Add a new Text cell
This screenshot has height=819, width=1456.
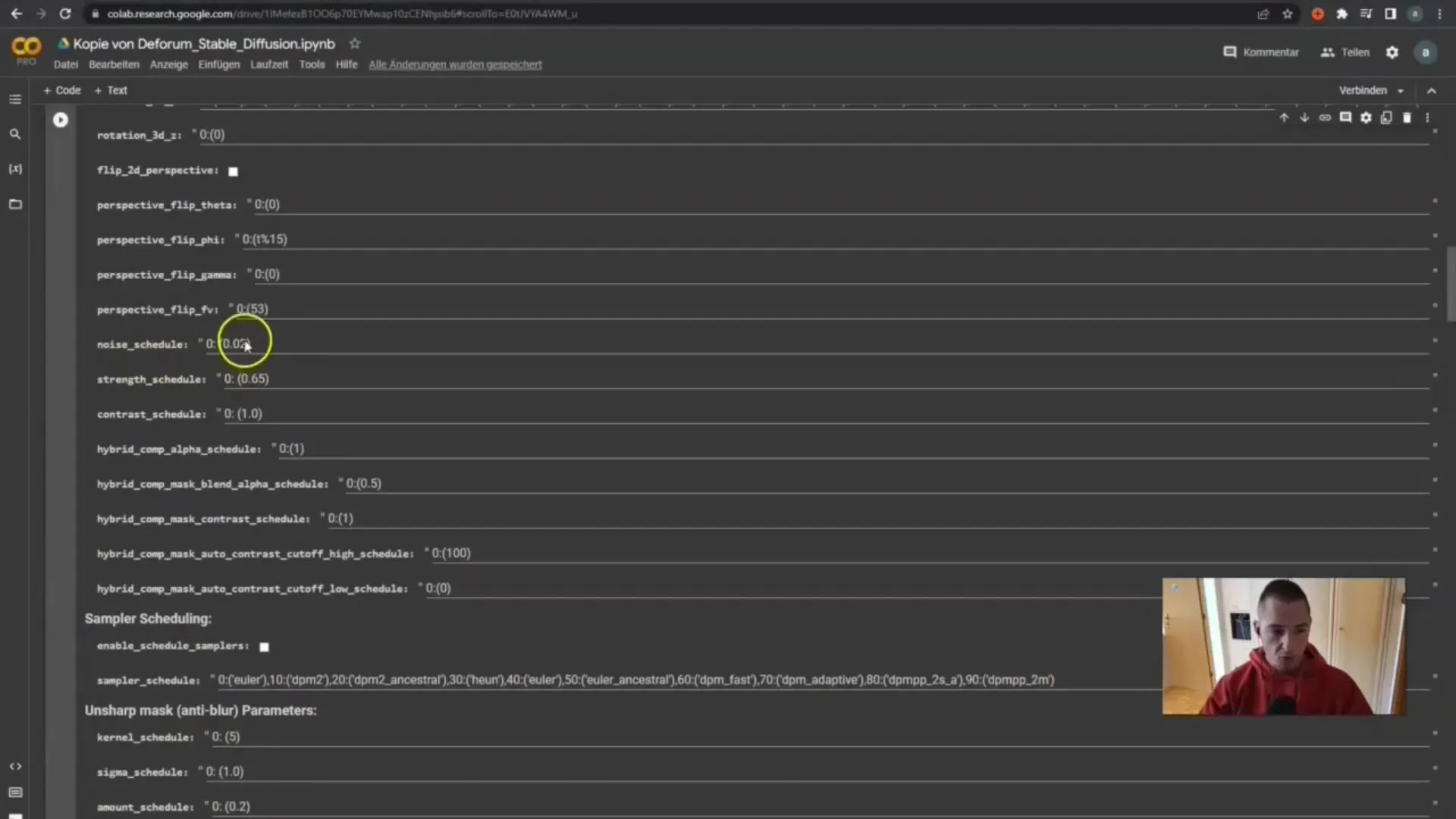pyautogui.click(x=111, y=90)
